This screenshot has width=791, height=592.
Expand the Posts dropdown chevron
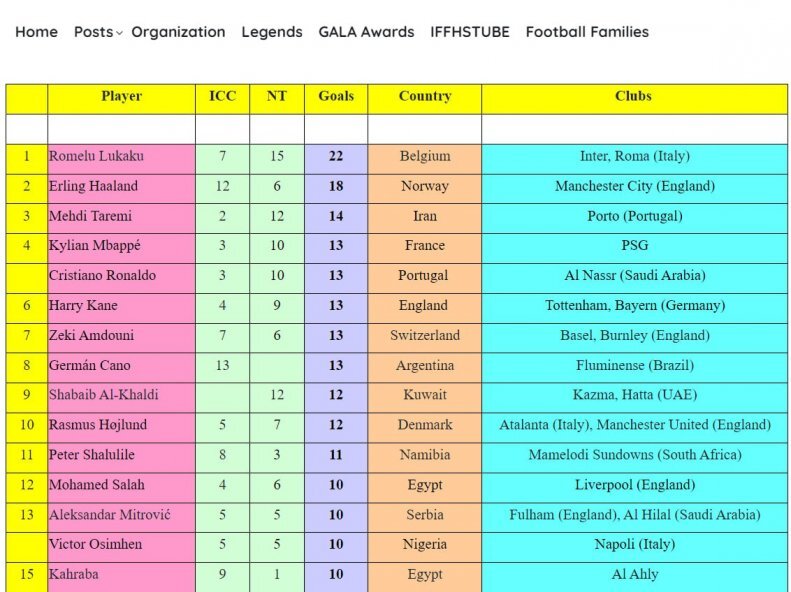coord(119,33)
